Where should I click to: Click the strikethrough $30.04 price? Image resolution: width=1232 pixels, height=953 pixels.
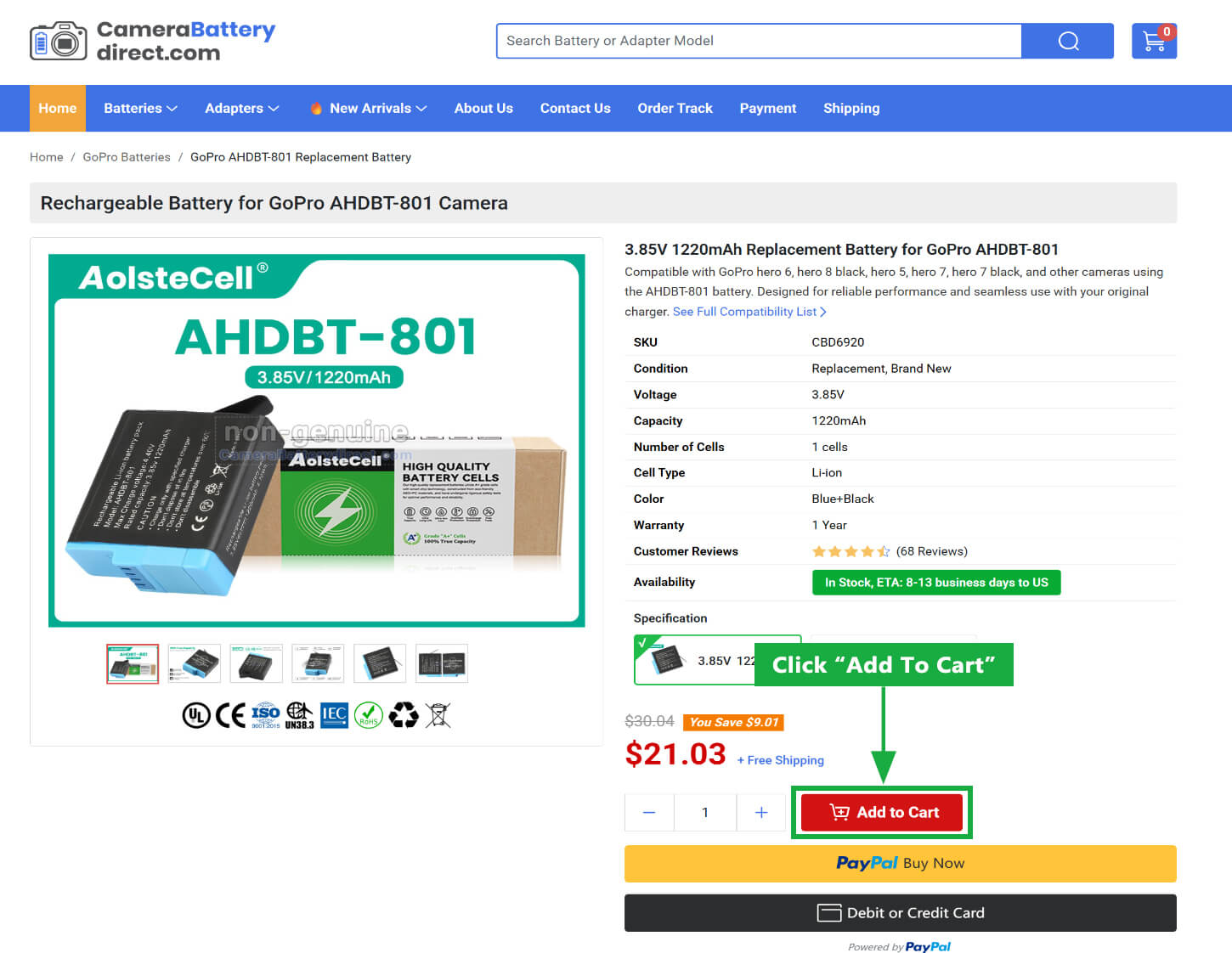tap(649, 721)
